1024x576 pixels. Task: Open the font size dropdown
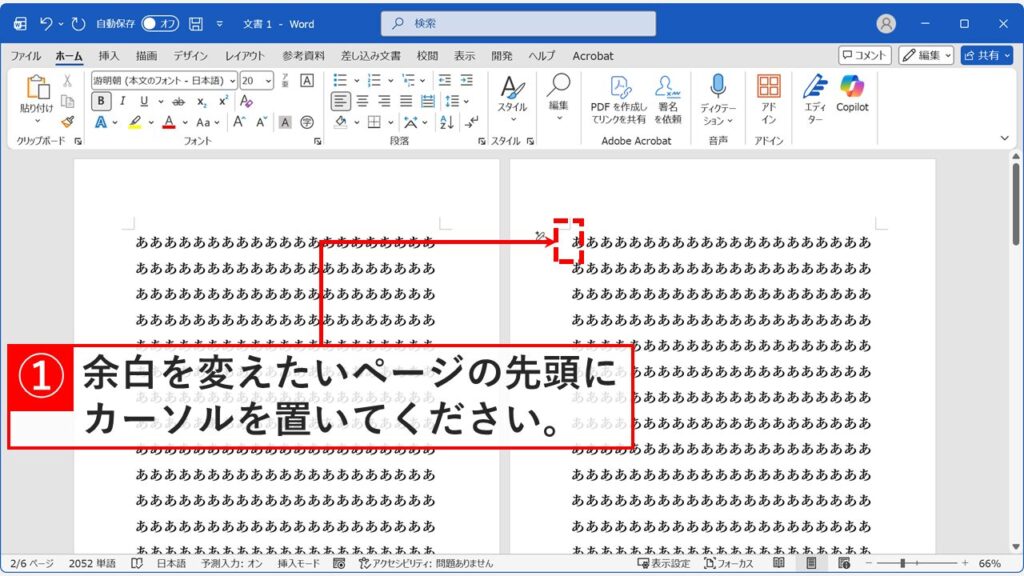268,81
